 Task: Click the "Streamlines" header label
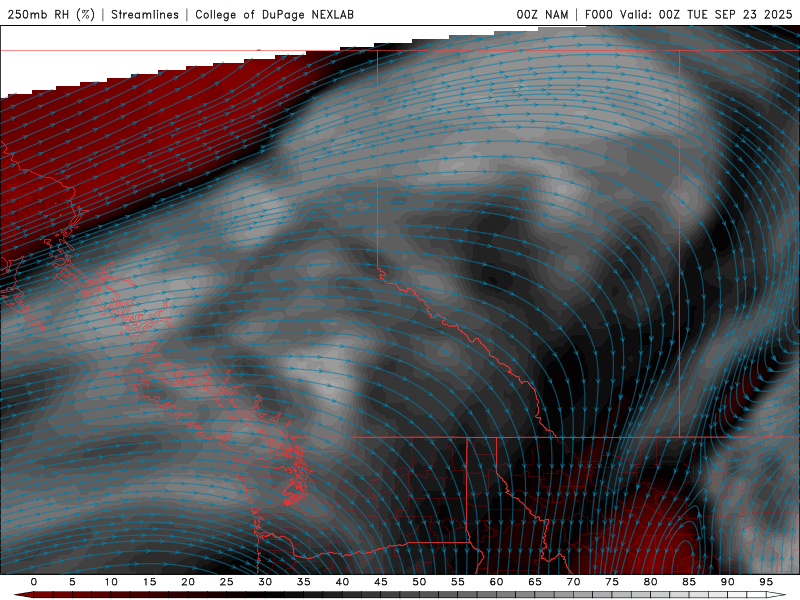145,14
